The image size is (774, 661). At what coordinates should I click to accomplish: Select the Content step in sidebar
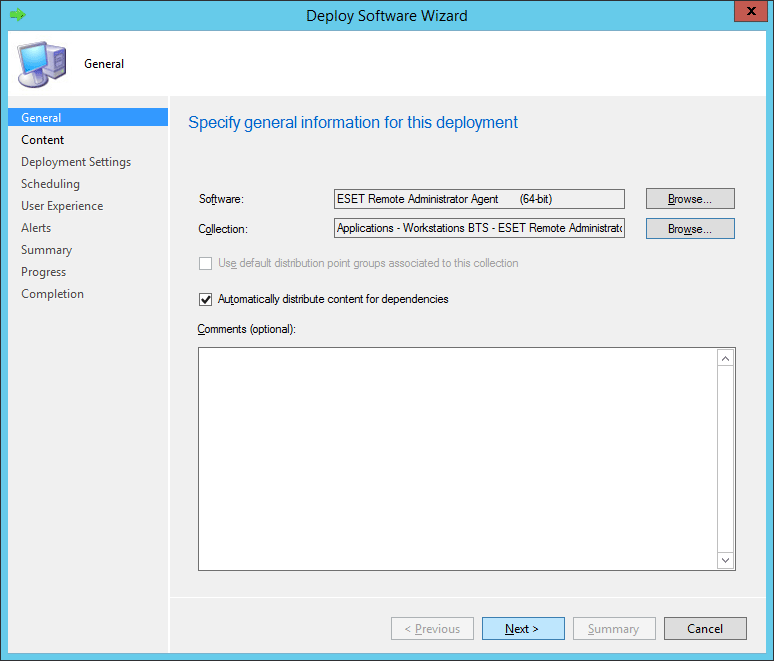(x=43, y=140)
